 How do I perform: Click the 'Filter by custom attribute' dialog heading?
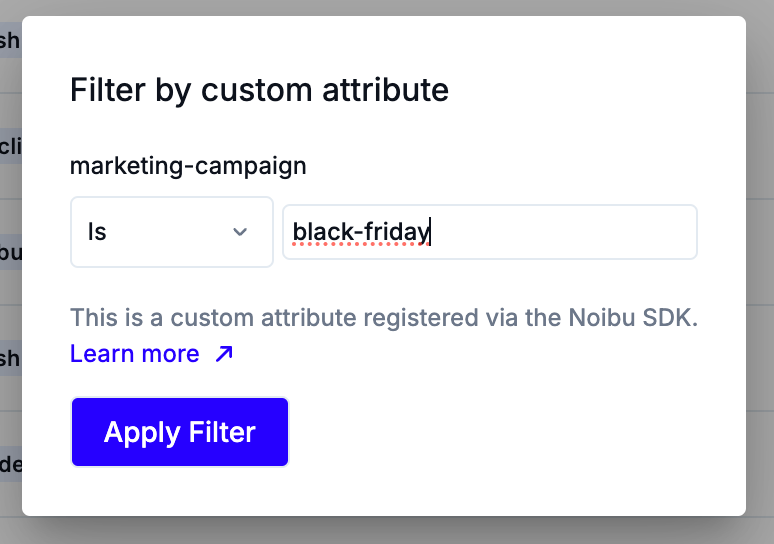click(x=259, y=90)
